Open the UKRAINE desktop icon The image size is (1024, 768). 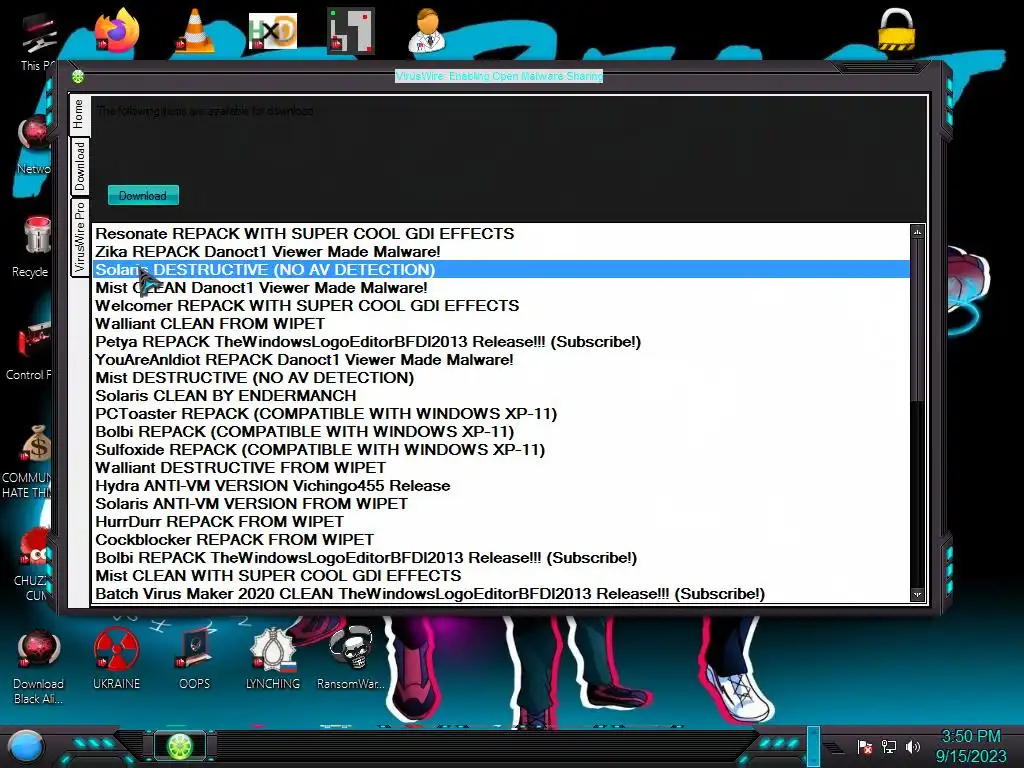116,658
